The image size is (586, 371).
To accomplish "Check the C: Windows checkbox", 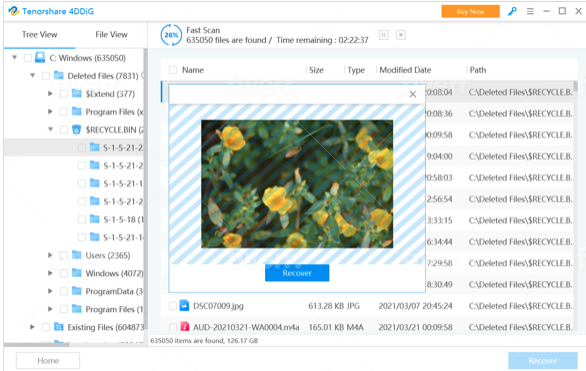I will [x=28, y=58].
